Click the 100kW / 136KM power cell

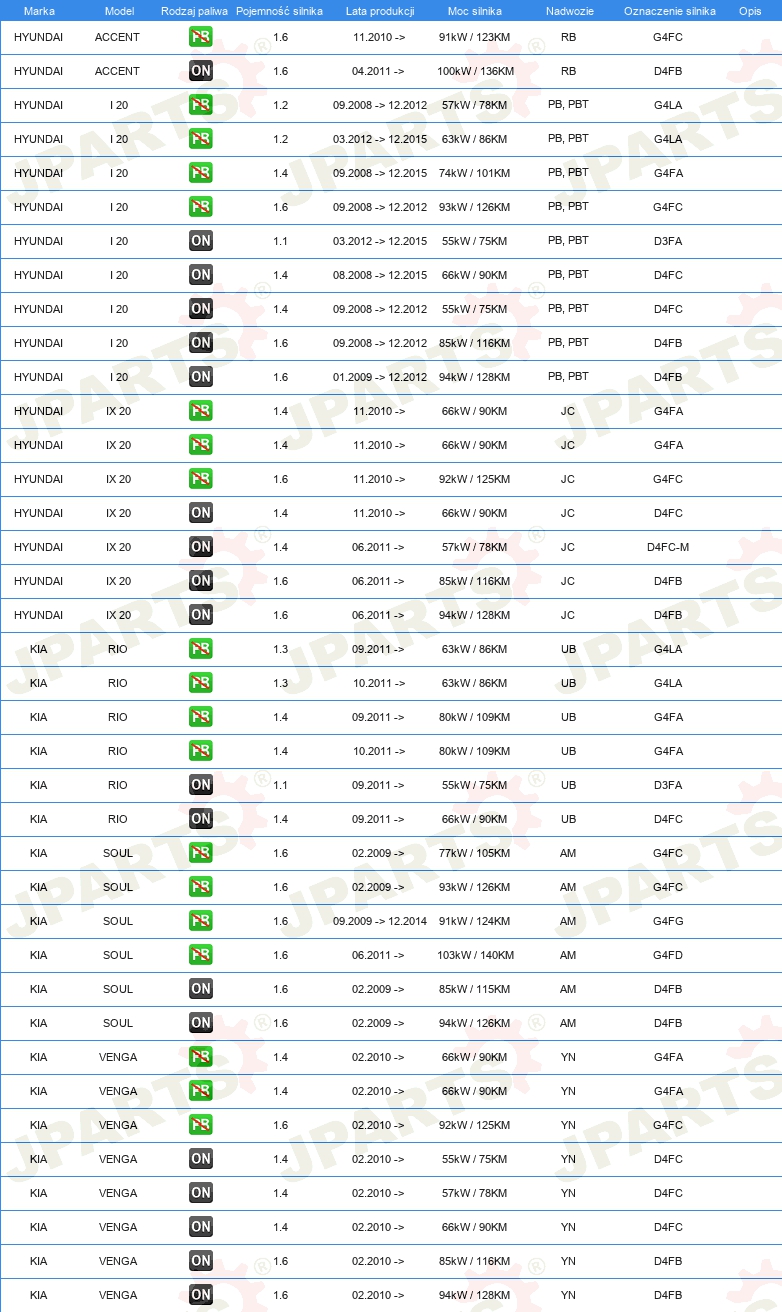pyautogui.click(x=475, y=71)
